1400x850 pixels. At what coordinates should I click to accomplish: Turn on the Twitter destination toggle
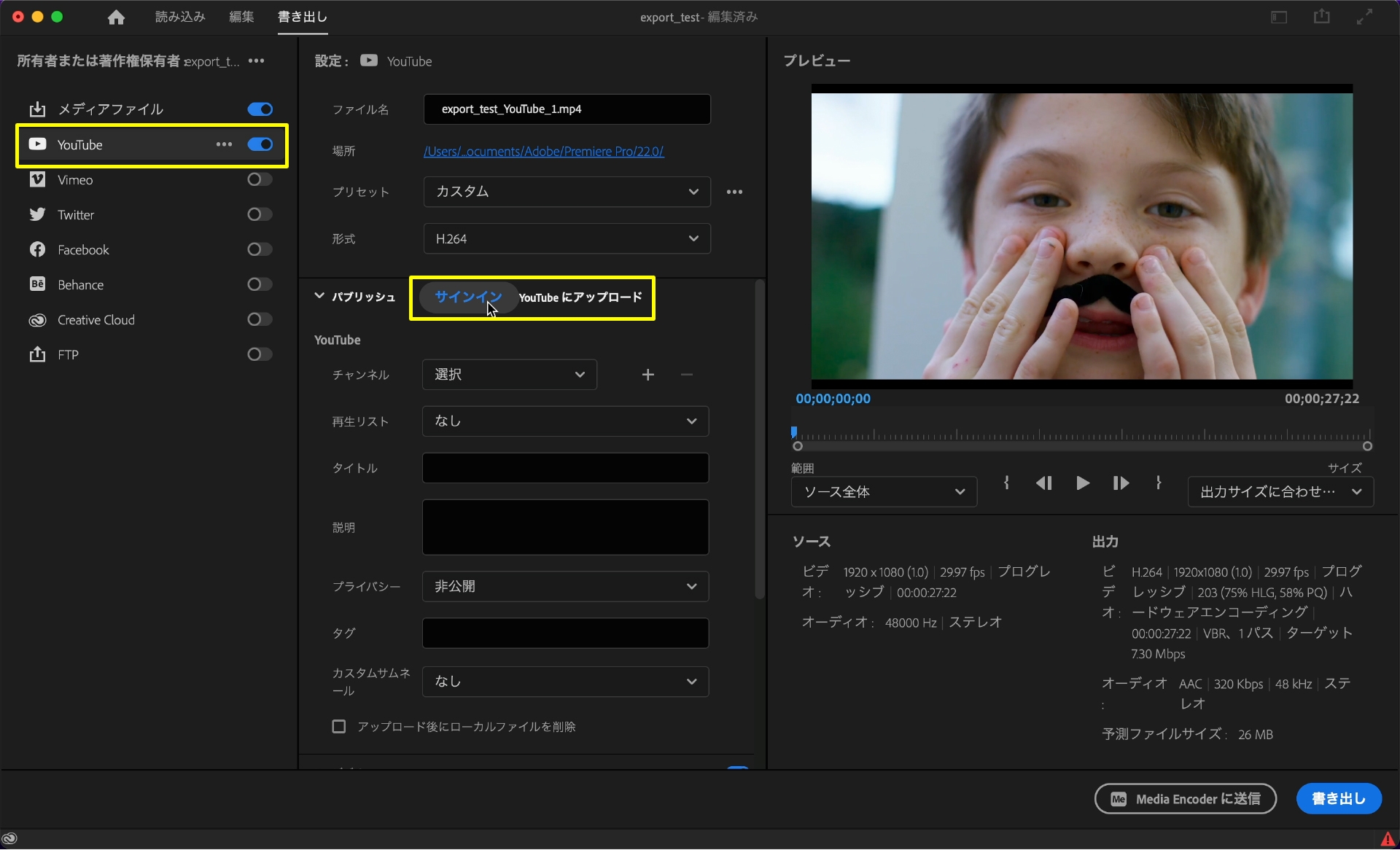(259, 214)
